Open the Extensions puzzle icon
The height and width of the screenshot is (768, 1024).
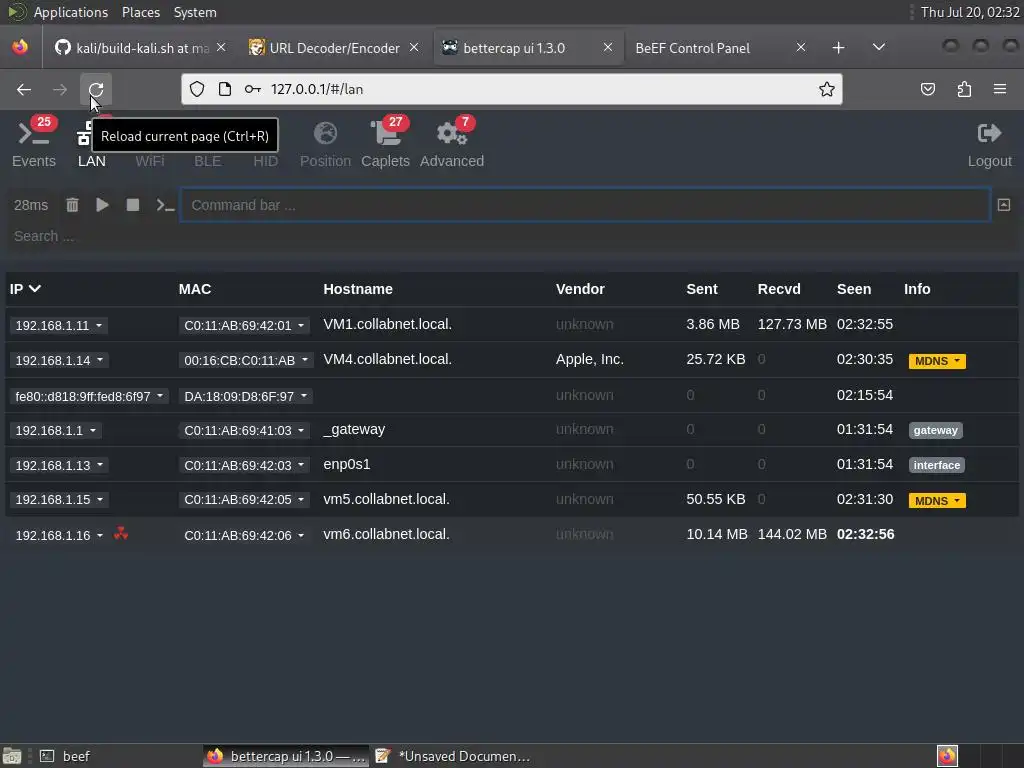click(x=964, y=89)
